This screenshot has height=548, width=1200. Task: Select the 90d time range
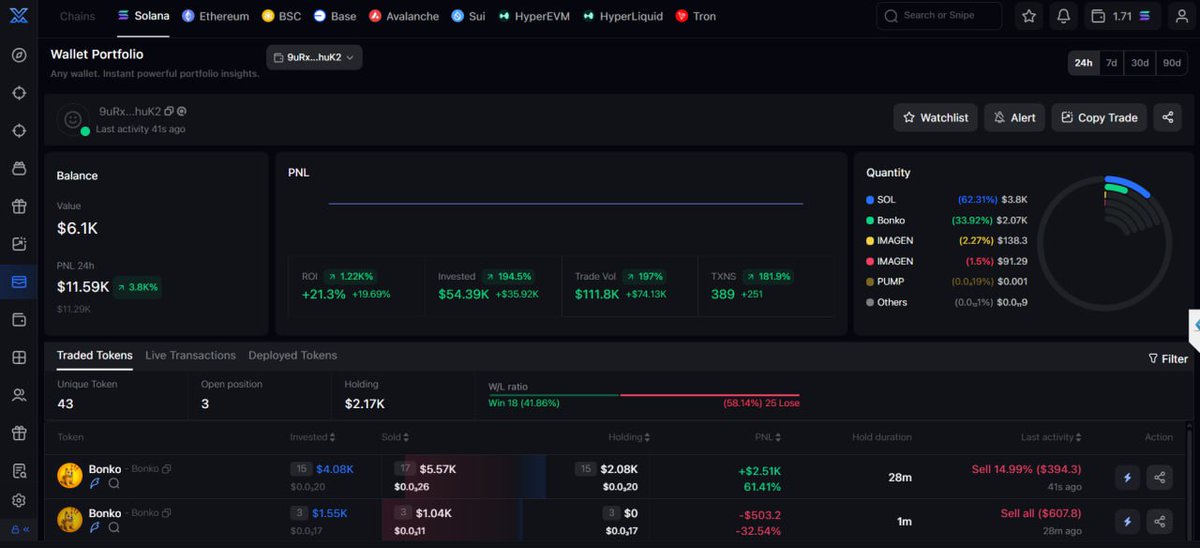point(1172,62)
